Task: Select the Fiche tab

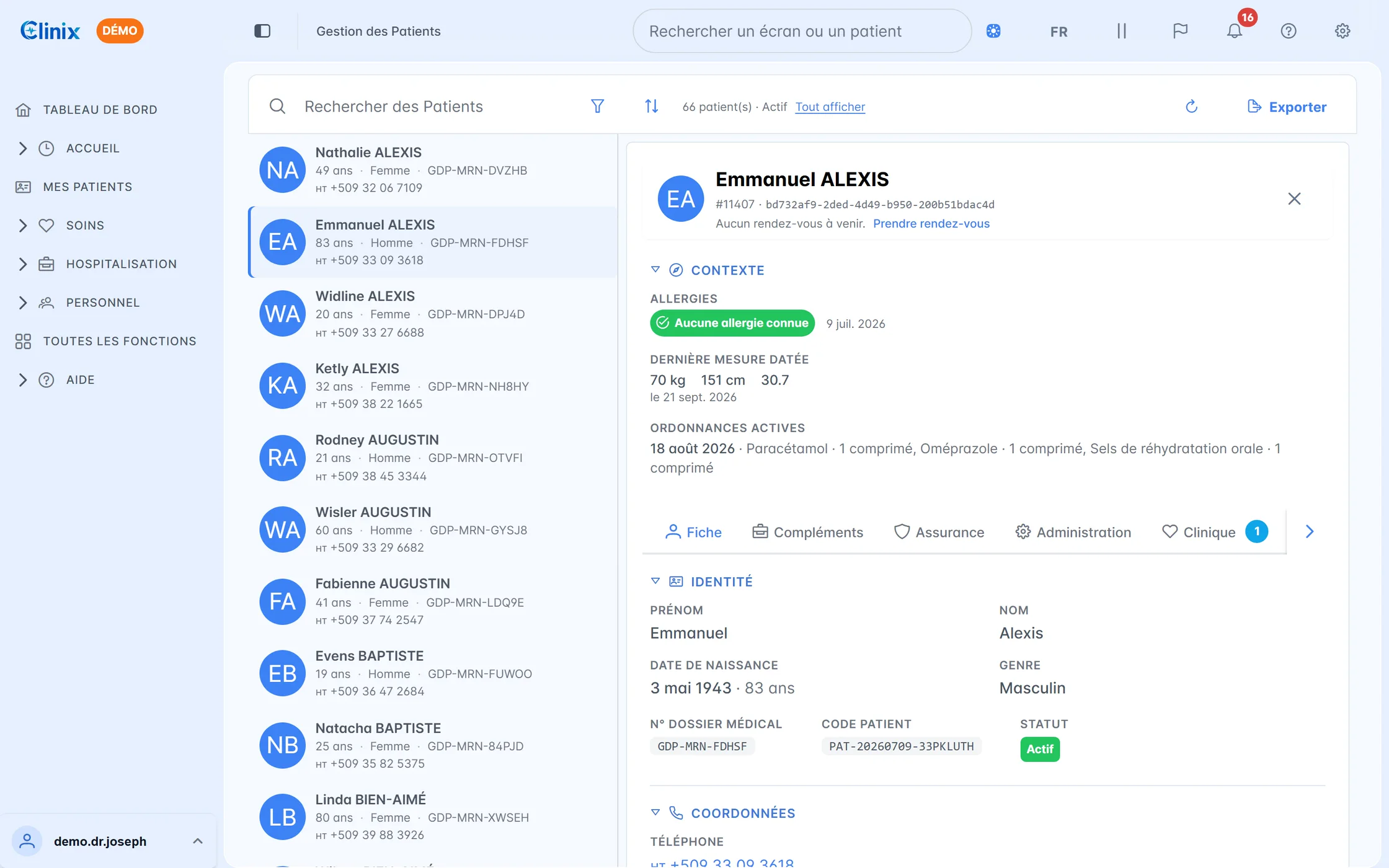Action: point(693,532)
